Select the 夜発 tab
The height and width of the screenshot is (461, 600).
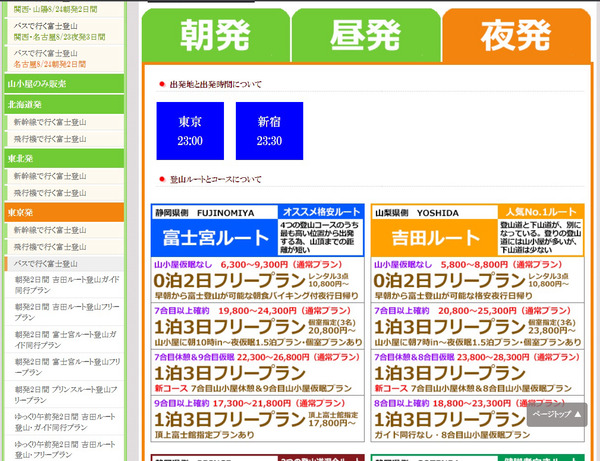click(516, 35)
